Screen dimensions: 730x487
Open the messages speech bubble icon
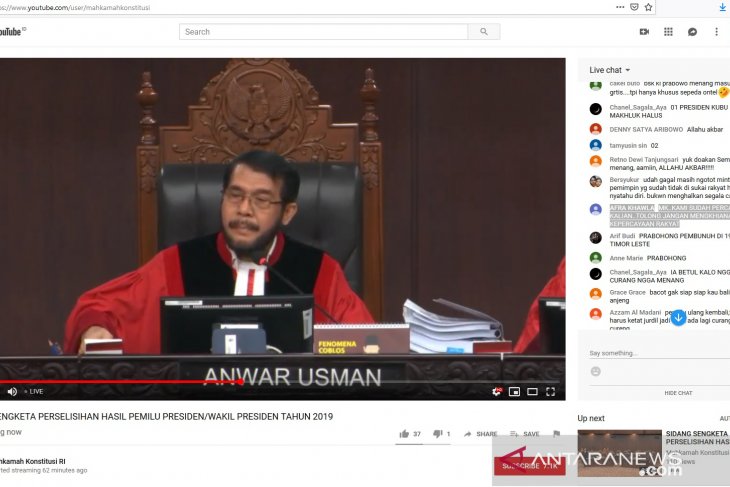coord(692,32)
